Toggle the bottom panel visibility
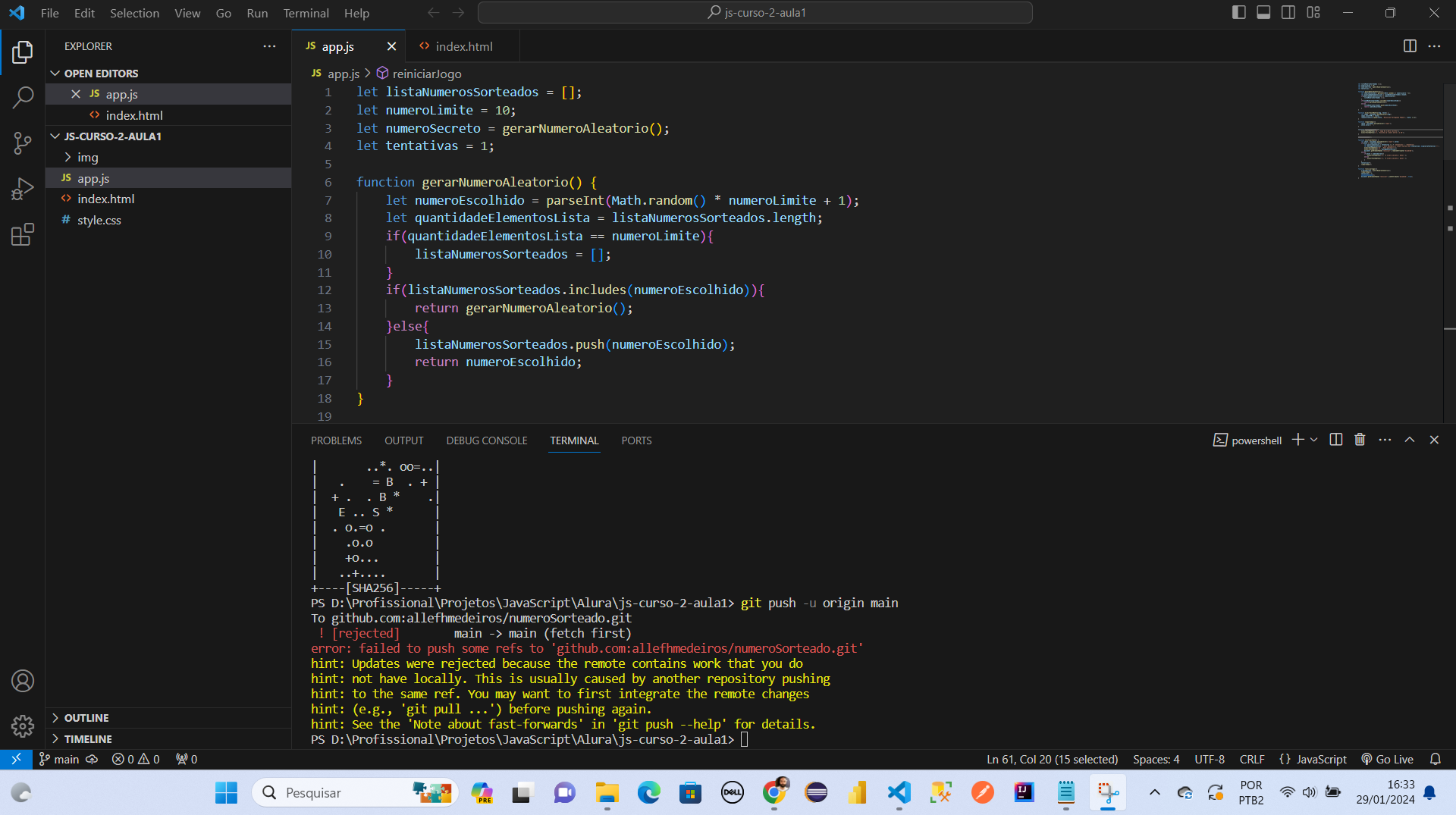The height and width of the screenshot is (815, 1456). coord(1263,12)
